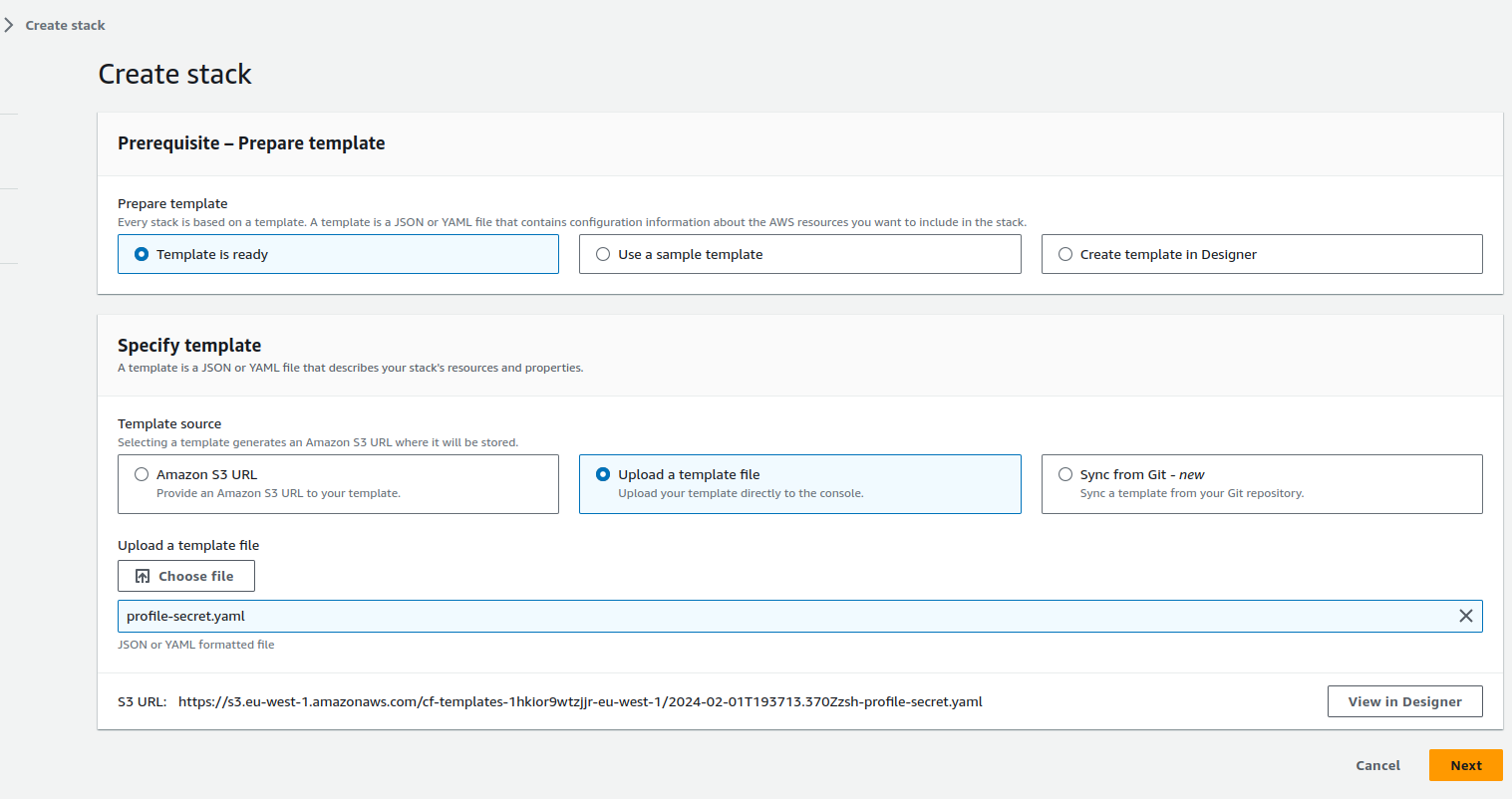Screen dimensions: 1512x799
Task: Click the profile-secret.yaml filename field
Action: pos(799,616)
